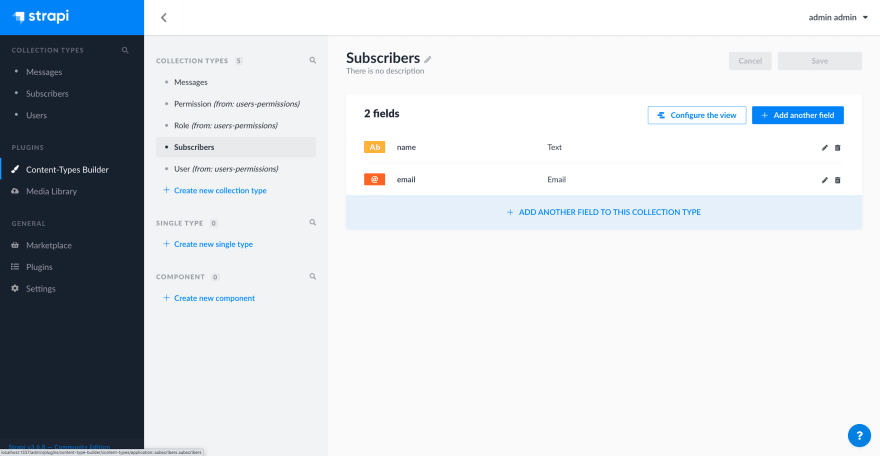This screenshot has height=456, width=880.
Task: Click the Cancel button
Action: (x=750, y=61)
